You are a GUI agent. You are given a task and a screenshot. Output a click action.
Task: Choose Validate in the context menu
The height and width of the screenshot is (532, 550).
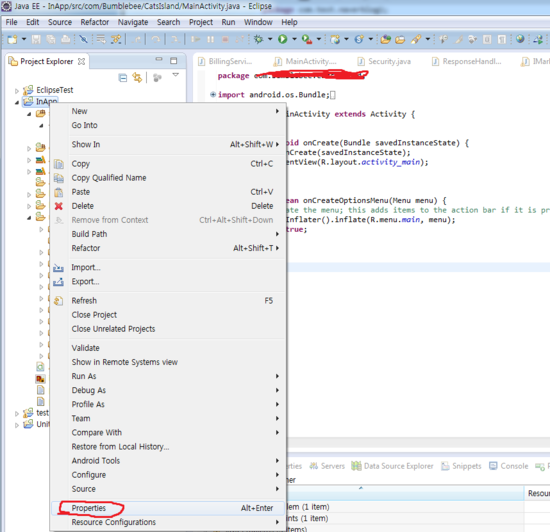click(168, 348)
